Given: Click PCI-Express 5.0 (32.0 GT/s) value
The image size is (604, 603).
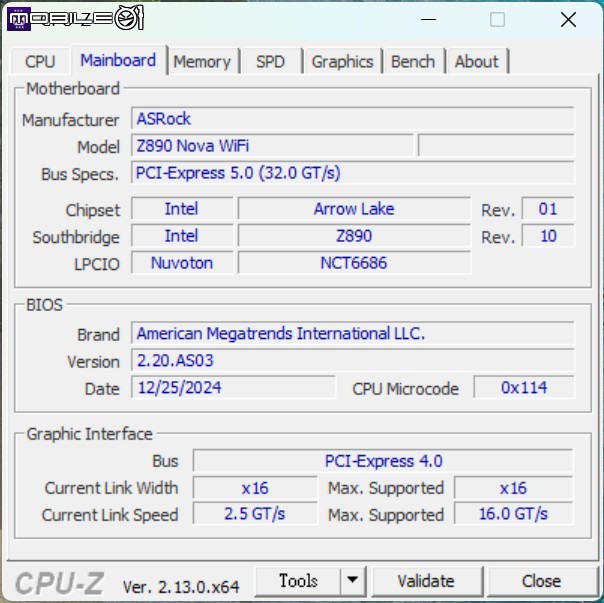Looking at the screenshot, I should 352,173.
